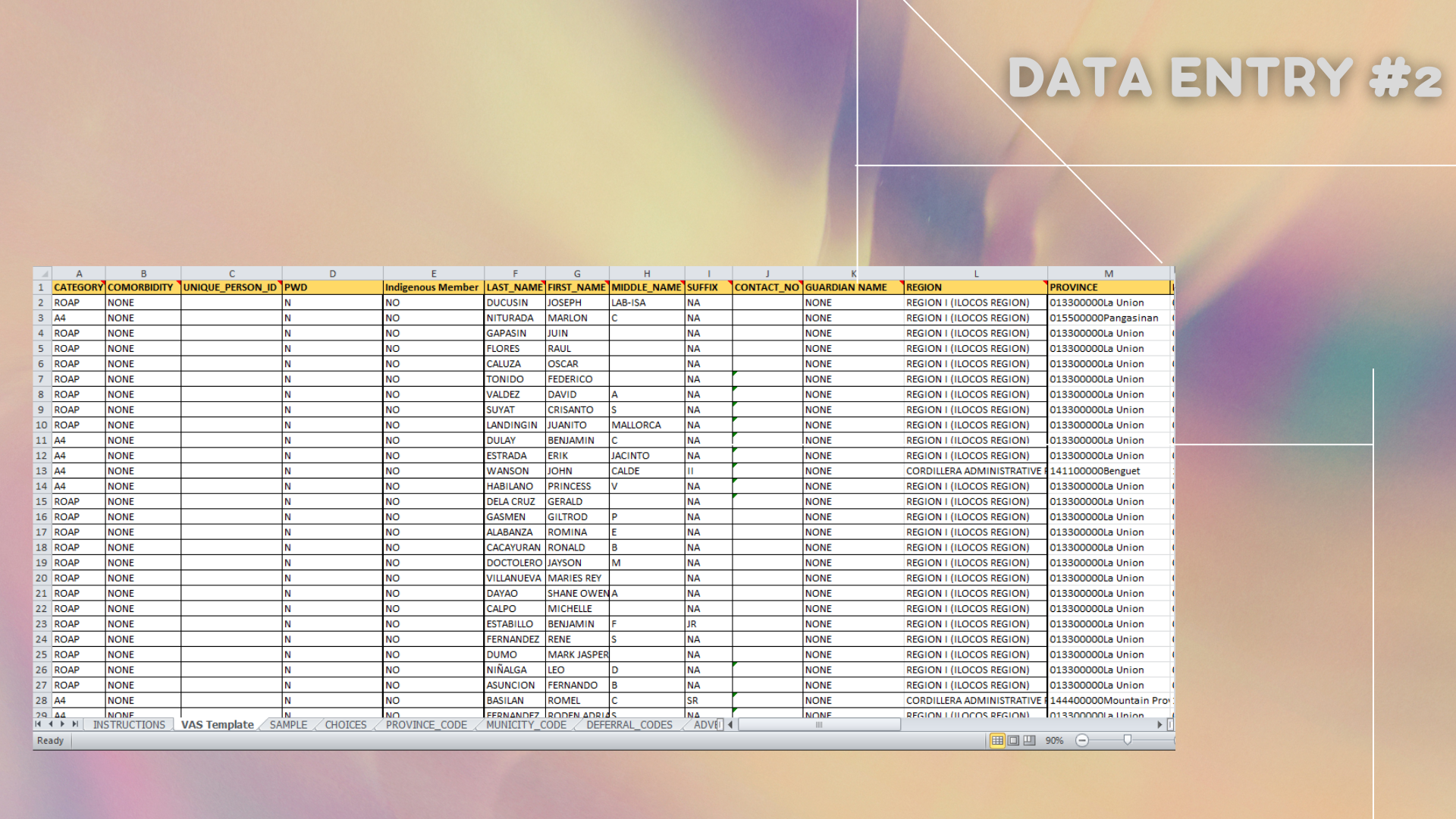
Task: Select suffix cell SR in BASILAN row
Action: tap(708, 701)
